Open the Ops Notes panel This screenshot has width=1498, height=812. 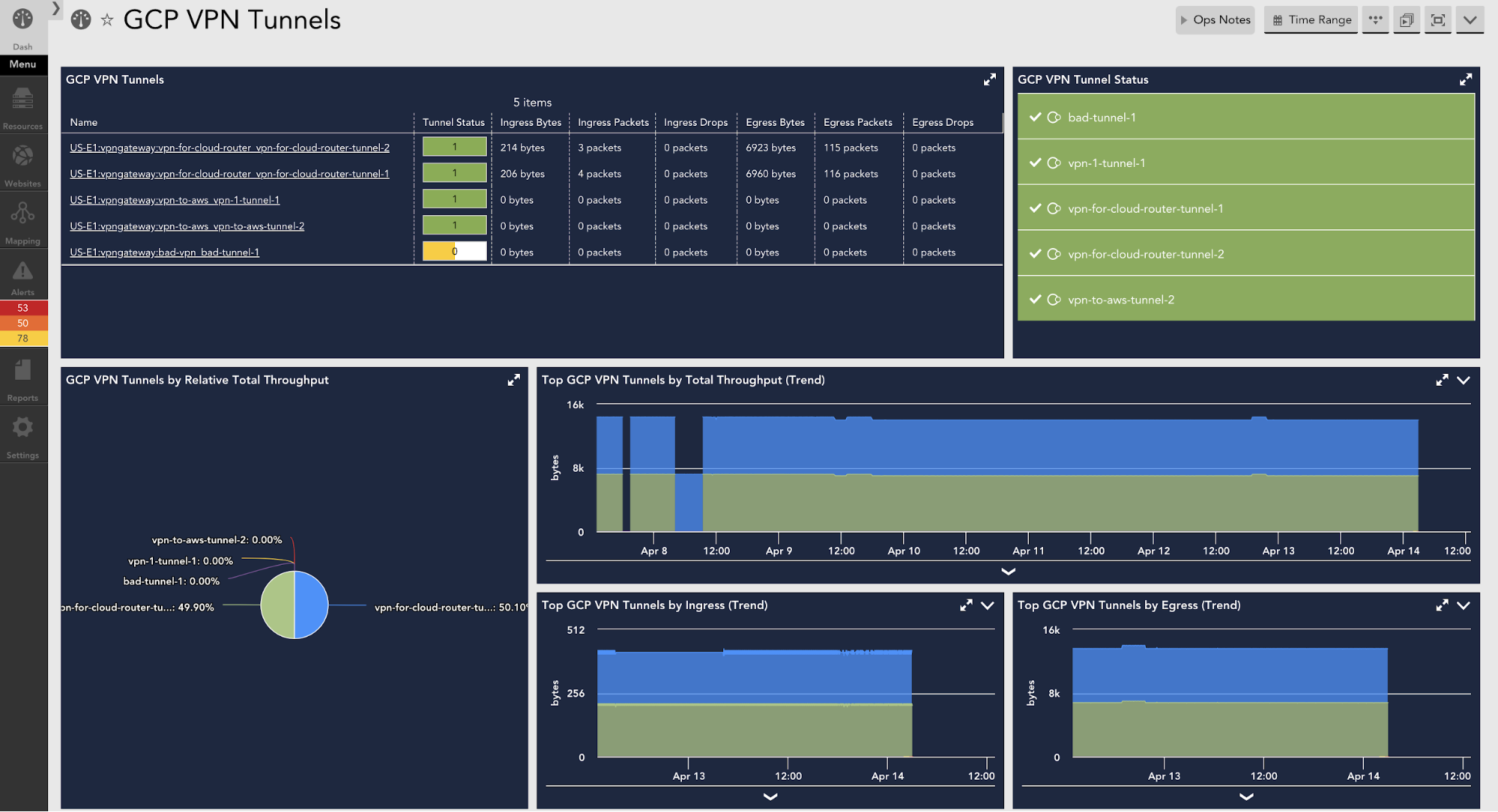click(1215, 20)
